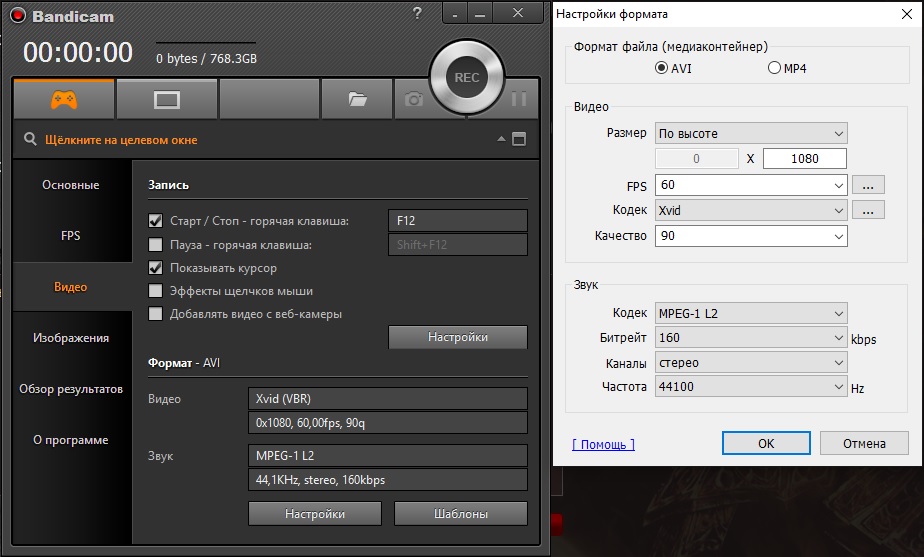Click the 0x1080, 60,00fps, 90q field
The image size is (924, 557).
388,423
